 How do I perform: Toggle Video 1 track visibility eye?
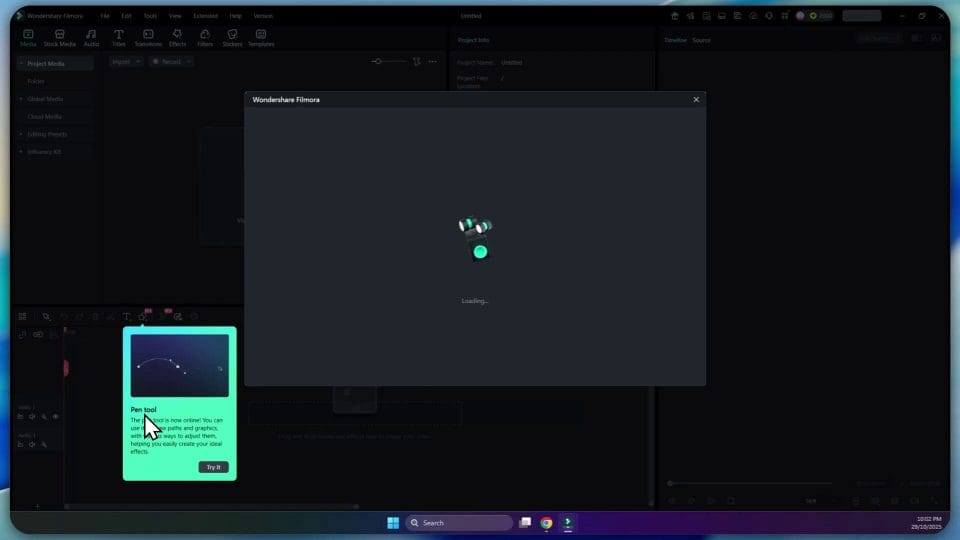(x=56, y=416)
